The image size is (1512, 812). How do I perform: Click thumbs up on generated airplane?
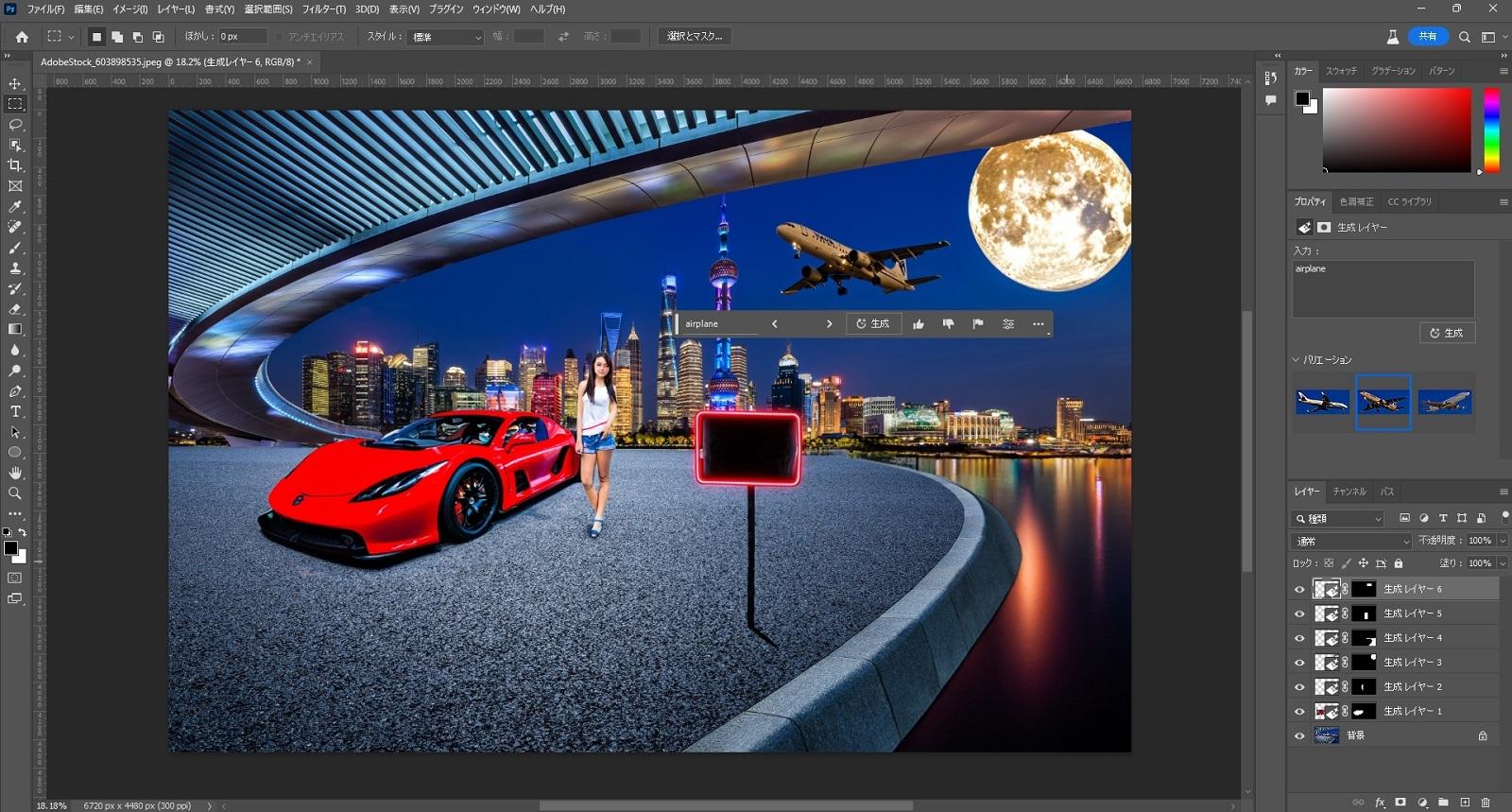pyautogui.click(x=919, y=324)
